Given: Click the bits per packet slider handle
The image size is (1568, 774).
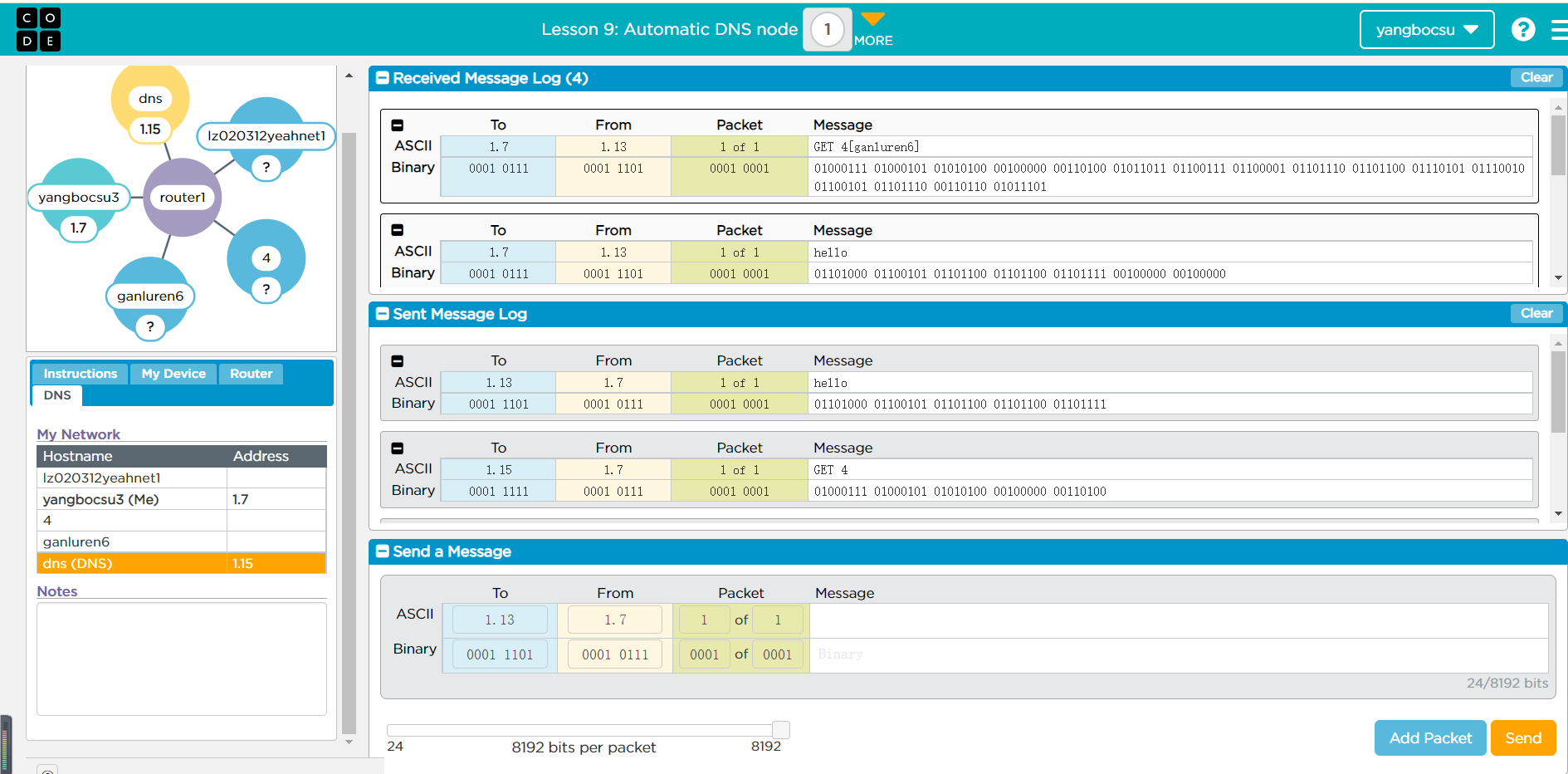Looking at the screenshot, I should (x=781, y=730).
